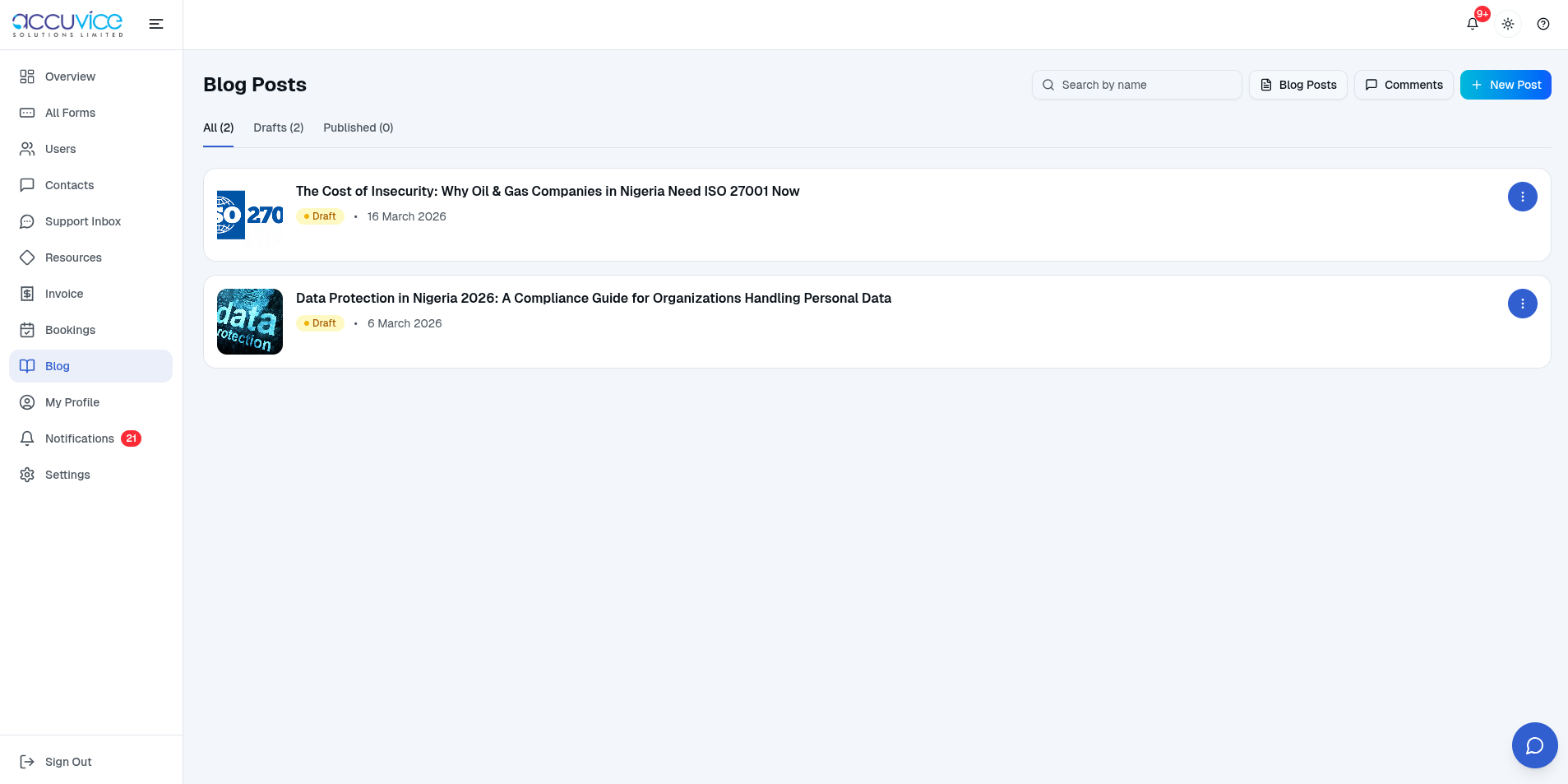The image size is (1568, 784).
Task: Sign out using the sidebar link
Action: click(x=67, y=762)
